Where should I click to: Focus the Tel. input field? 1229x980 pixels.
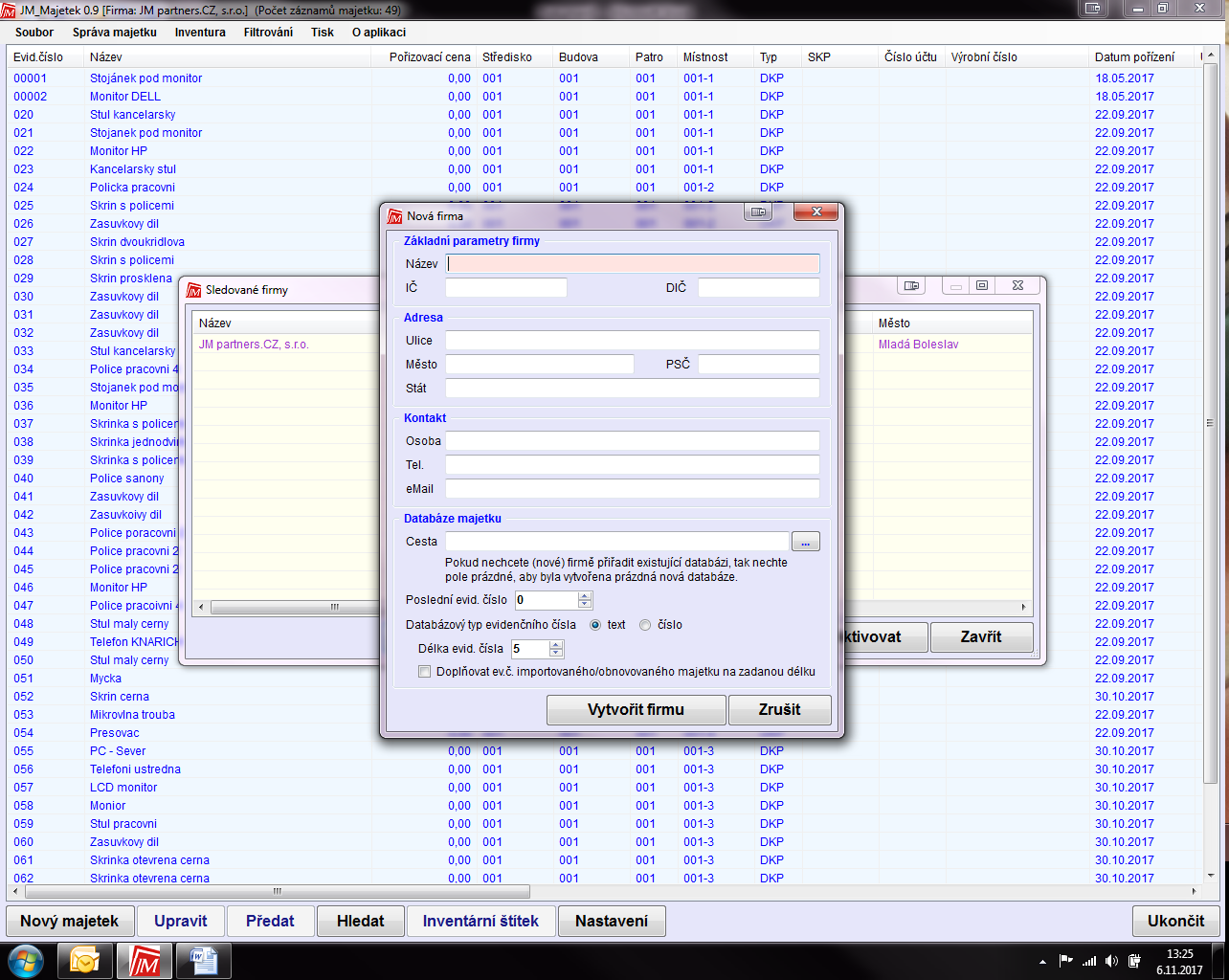[633, 465]
